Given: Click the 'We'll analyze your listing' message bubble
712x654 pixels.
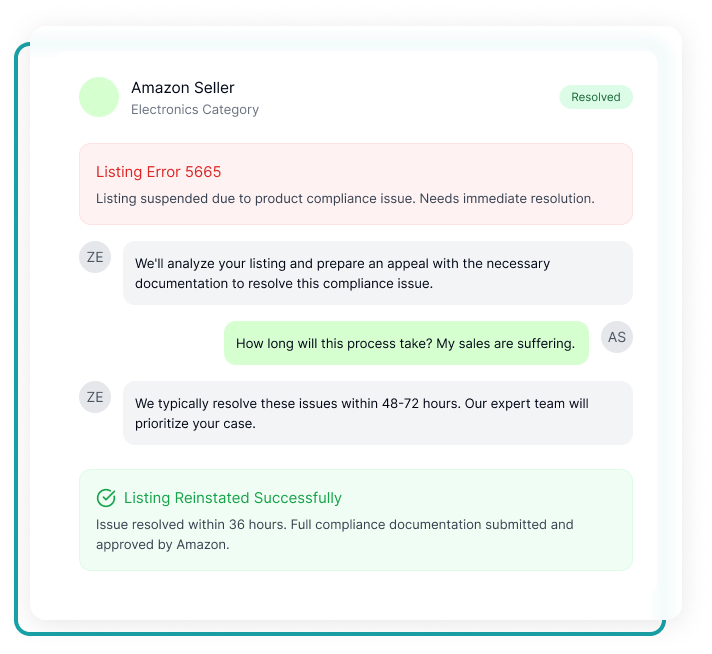Looking at the screenshot, I should point(378,273).
